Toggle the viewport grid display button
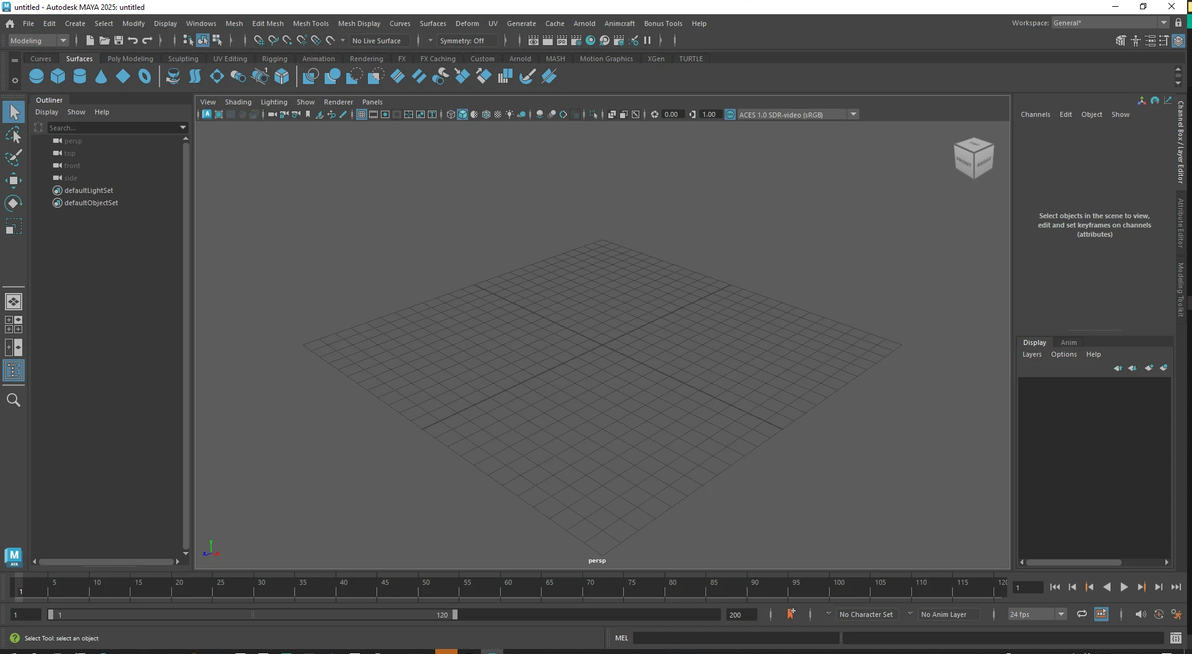Viewport: 1192px width, 654px height. (361, 115)
